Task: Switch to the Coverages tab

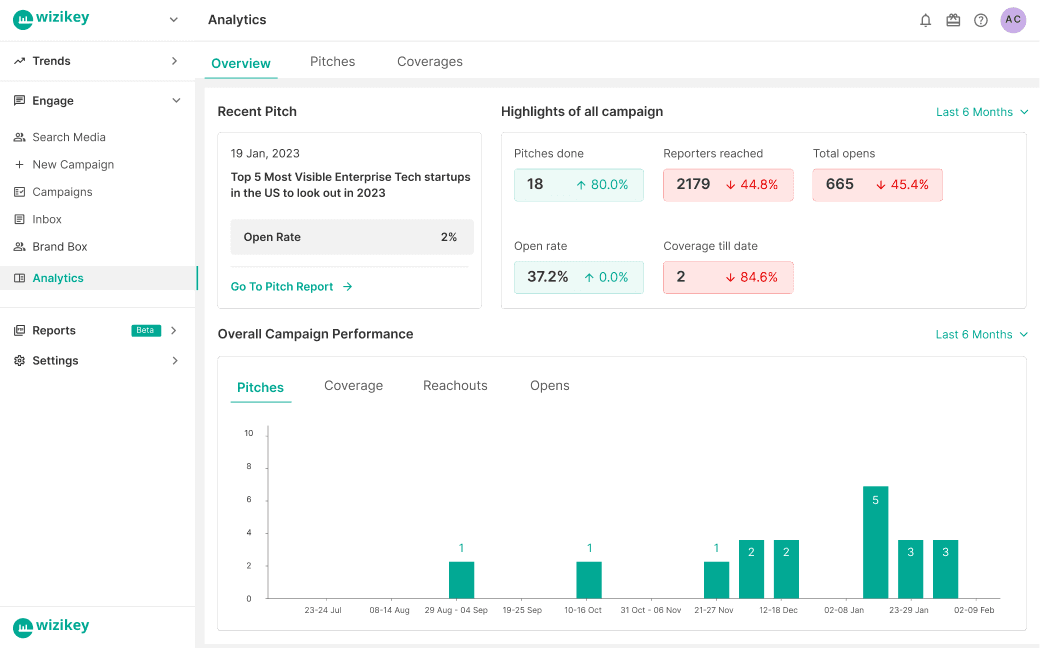Action: point(430,61)
